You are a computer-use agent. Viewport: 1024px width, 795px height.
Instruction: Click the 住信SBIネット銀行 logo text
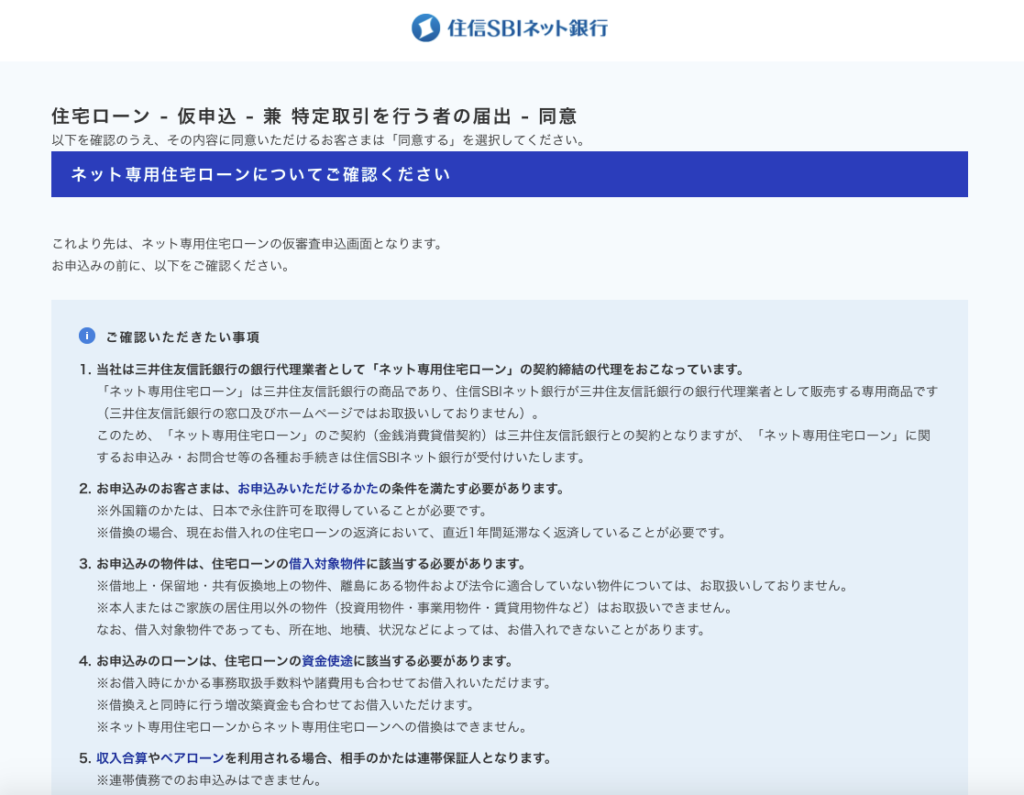pos(528,28)
